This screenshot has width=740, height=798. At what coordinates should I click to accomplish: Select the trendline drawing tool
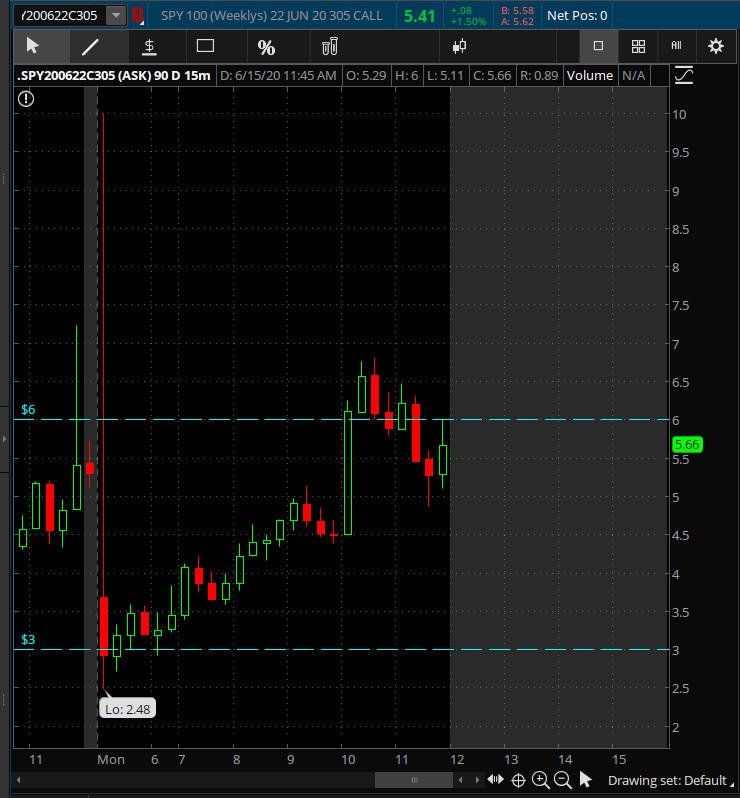[90, 46]
